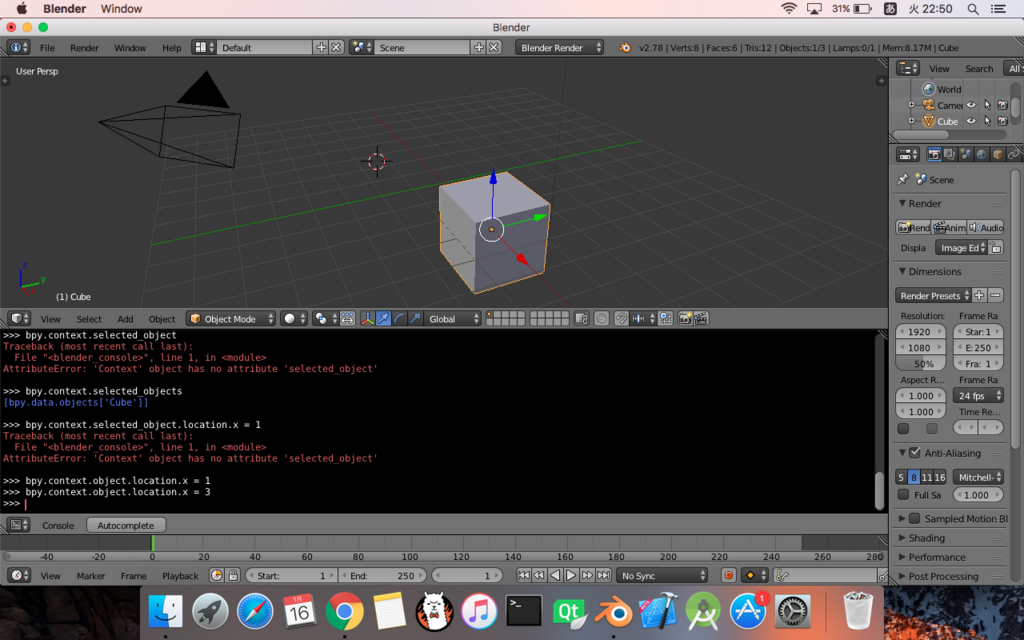This screenshot has height=640, width=1024.
Task: Open the Object Mode dropdown
Action: 231,319
